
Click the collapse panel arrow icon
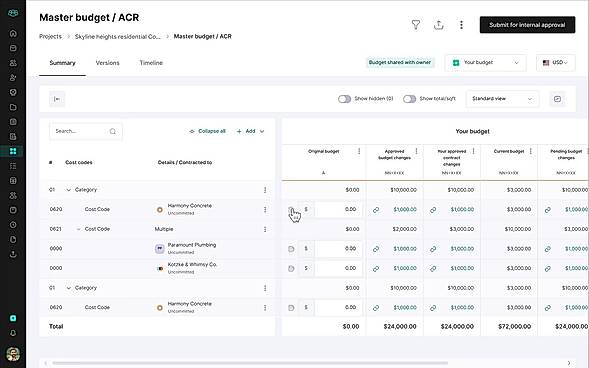click(x=57, y=99)
